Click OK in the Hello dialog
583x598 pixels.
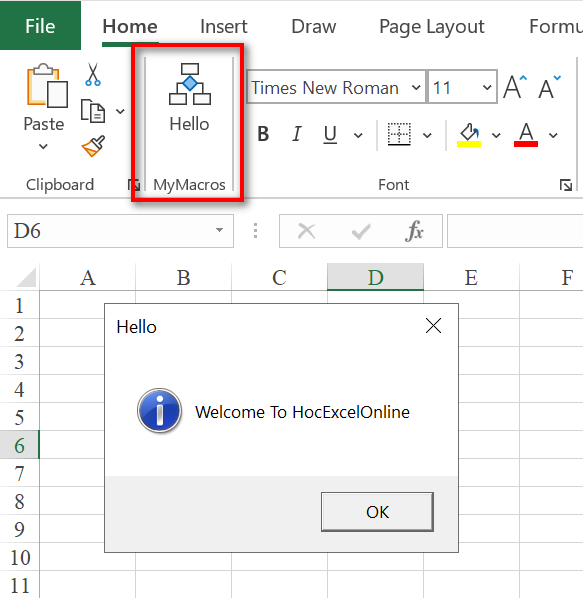[x=377, y=511]
